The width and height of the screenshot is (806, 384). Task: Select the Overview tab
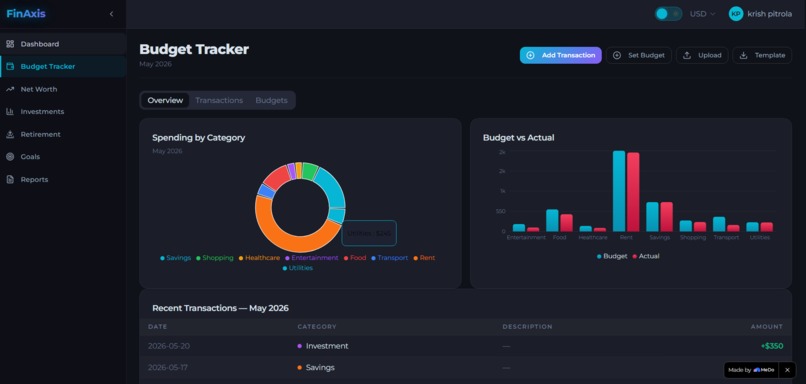coord(165,100)
